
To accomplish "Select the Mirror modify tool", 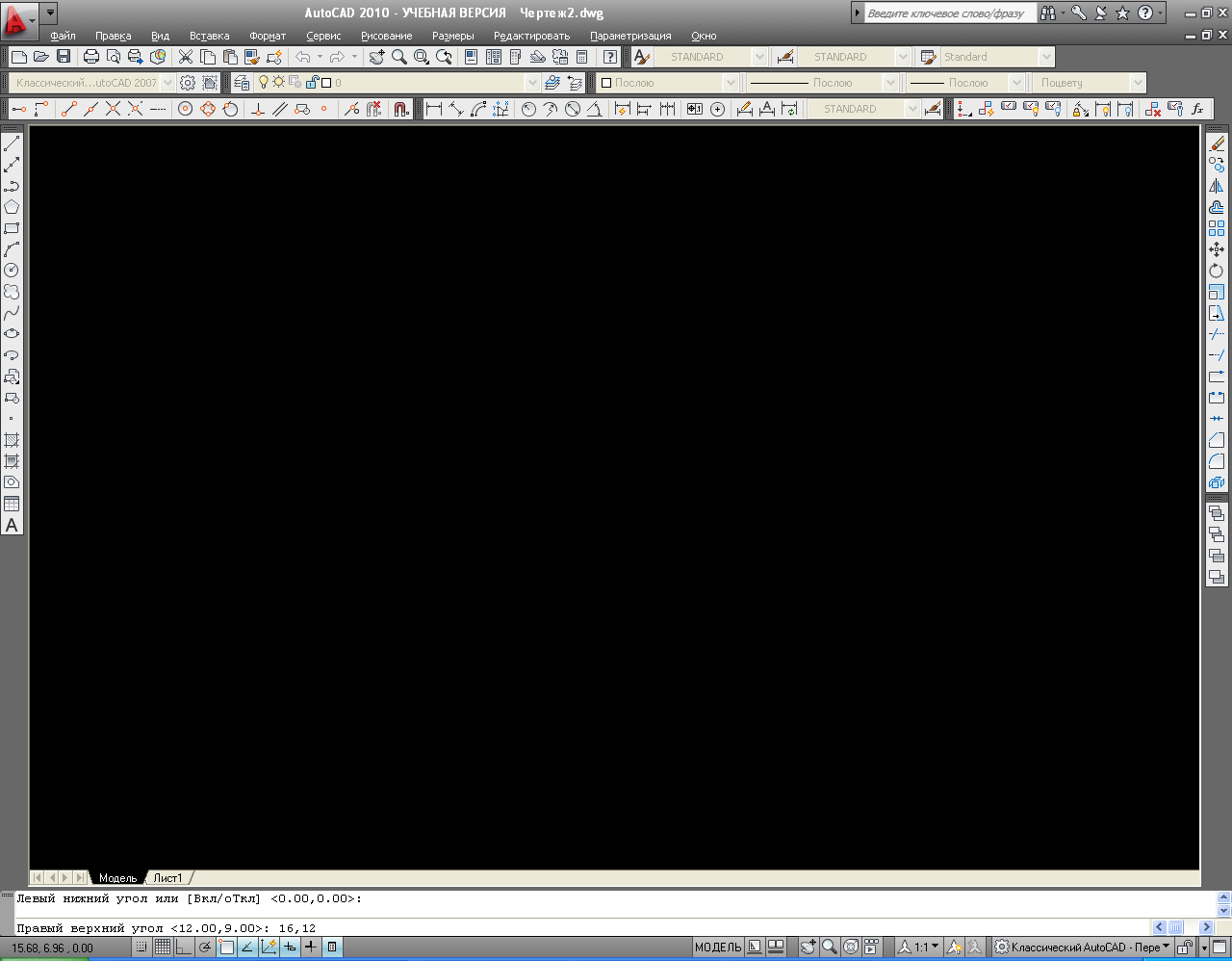I will [1217, 186].
